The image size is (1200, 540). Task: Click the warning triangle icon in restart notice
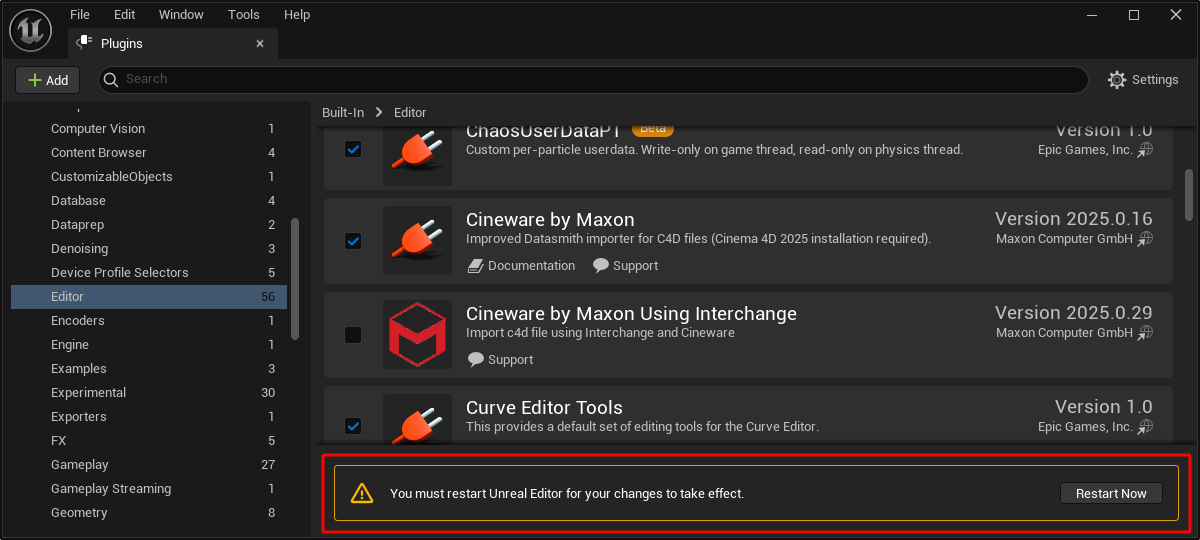[362, 493]
